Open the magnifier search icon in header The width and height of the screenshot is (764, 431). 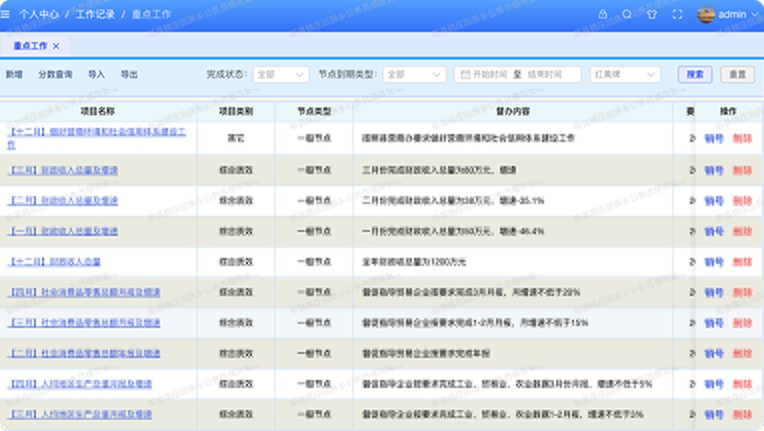pyautogui.click(x=627, y=14)
